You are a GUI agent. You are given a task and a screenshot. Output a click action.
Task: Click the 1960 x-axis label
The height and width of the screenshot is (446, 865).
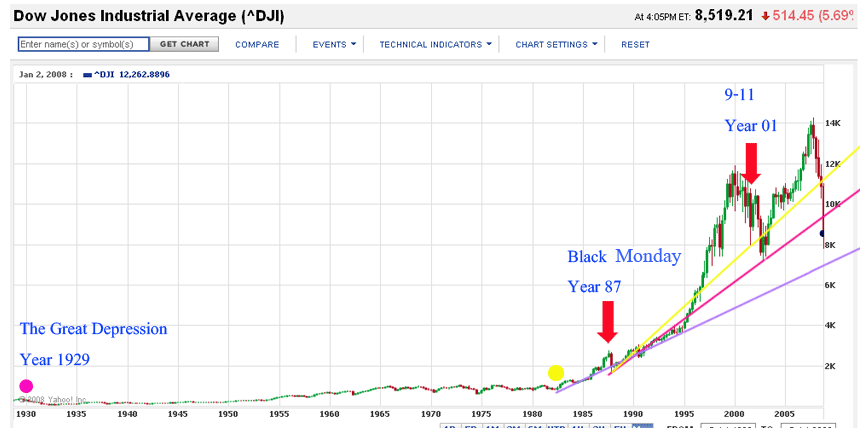click(x=329, y=414)
